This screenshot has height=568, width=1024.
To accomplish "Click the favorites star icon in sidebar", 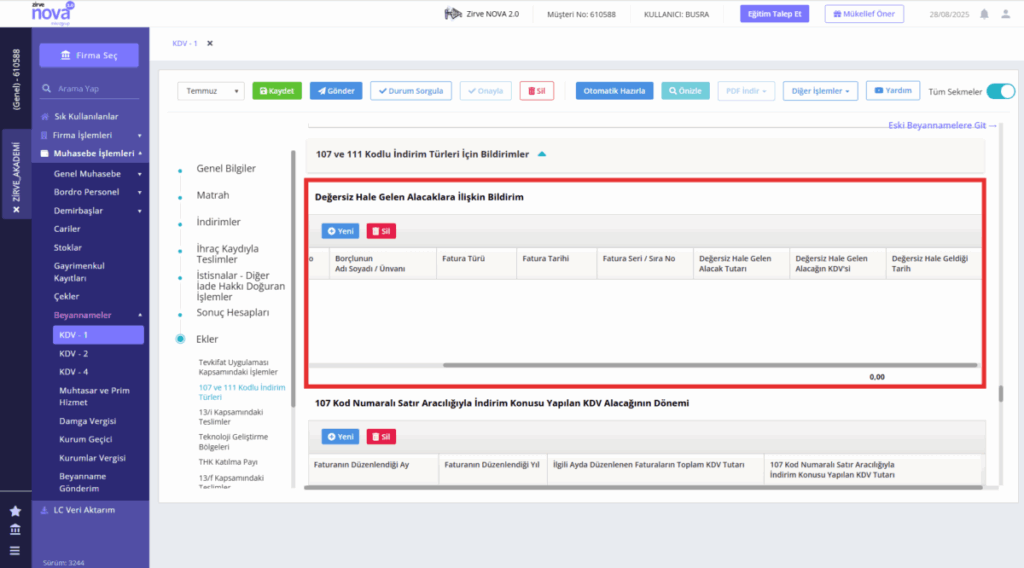I will (15, 511).
